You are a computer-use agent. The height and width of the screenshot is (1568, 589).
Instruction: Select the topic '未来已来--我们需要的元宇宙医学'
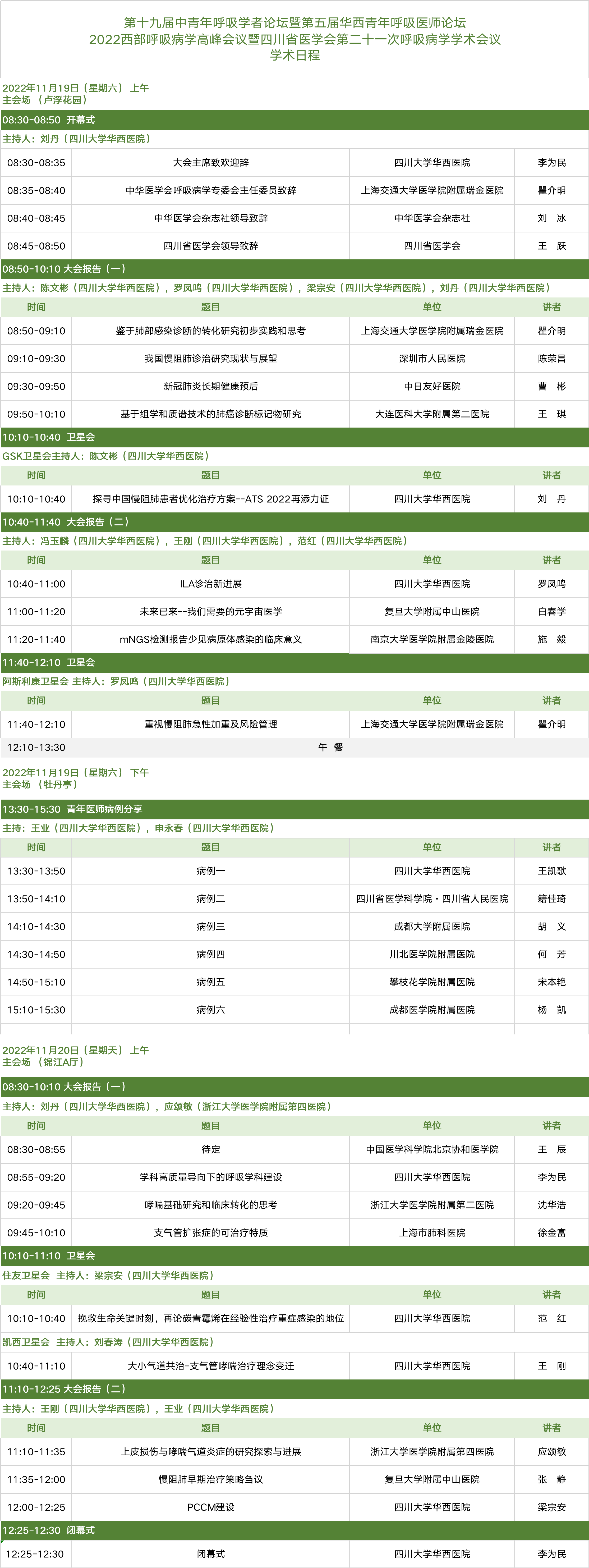click(x=210, y=612)
